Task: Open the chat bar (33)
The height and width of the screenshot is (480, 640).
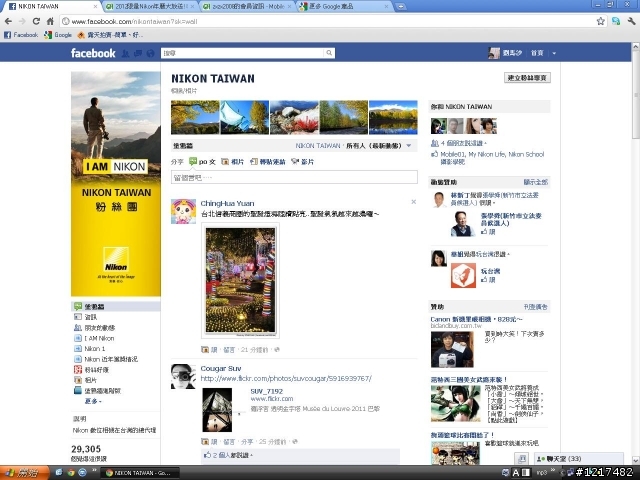Action: pos(579,459)
